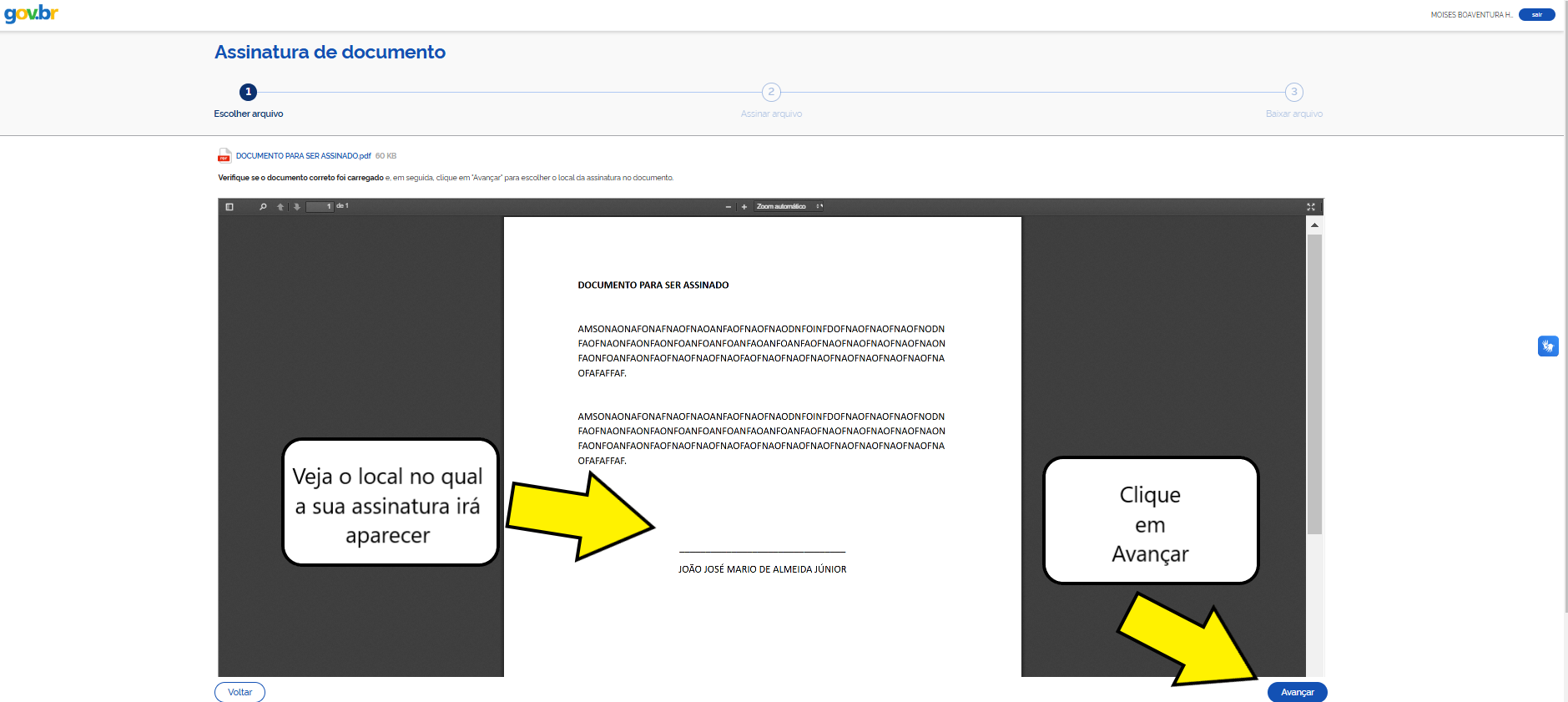Open the DOCUMENTO PARA SER ASSINADO.pdf file link
Screen dimensions: 1568x702
click(x=303, y=156)
